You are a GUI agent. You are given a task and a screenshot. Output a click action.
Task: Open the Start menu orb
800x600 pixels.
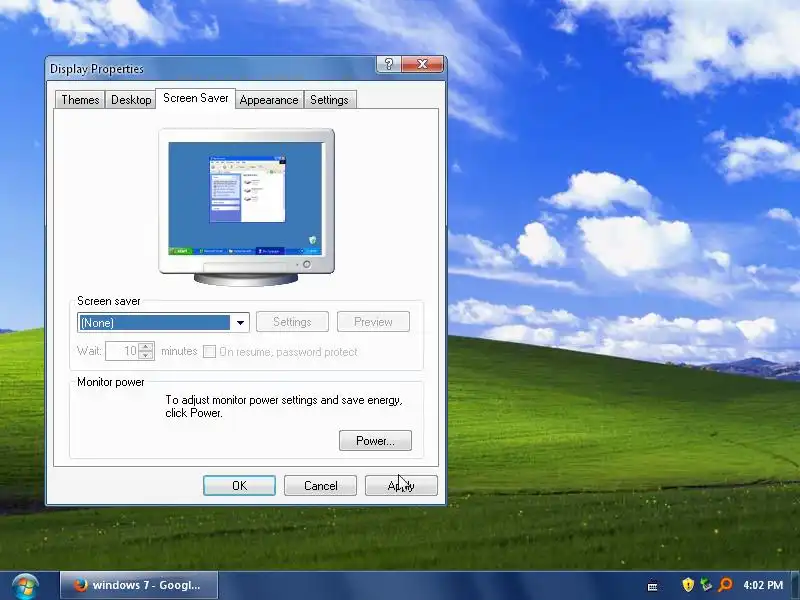[x=26, y=586]
